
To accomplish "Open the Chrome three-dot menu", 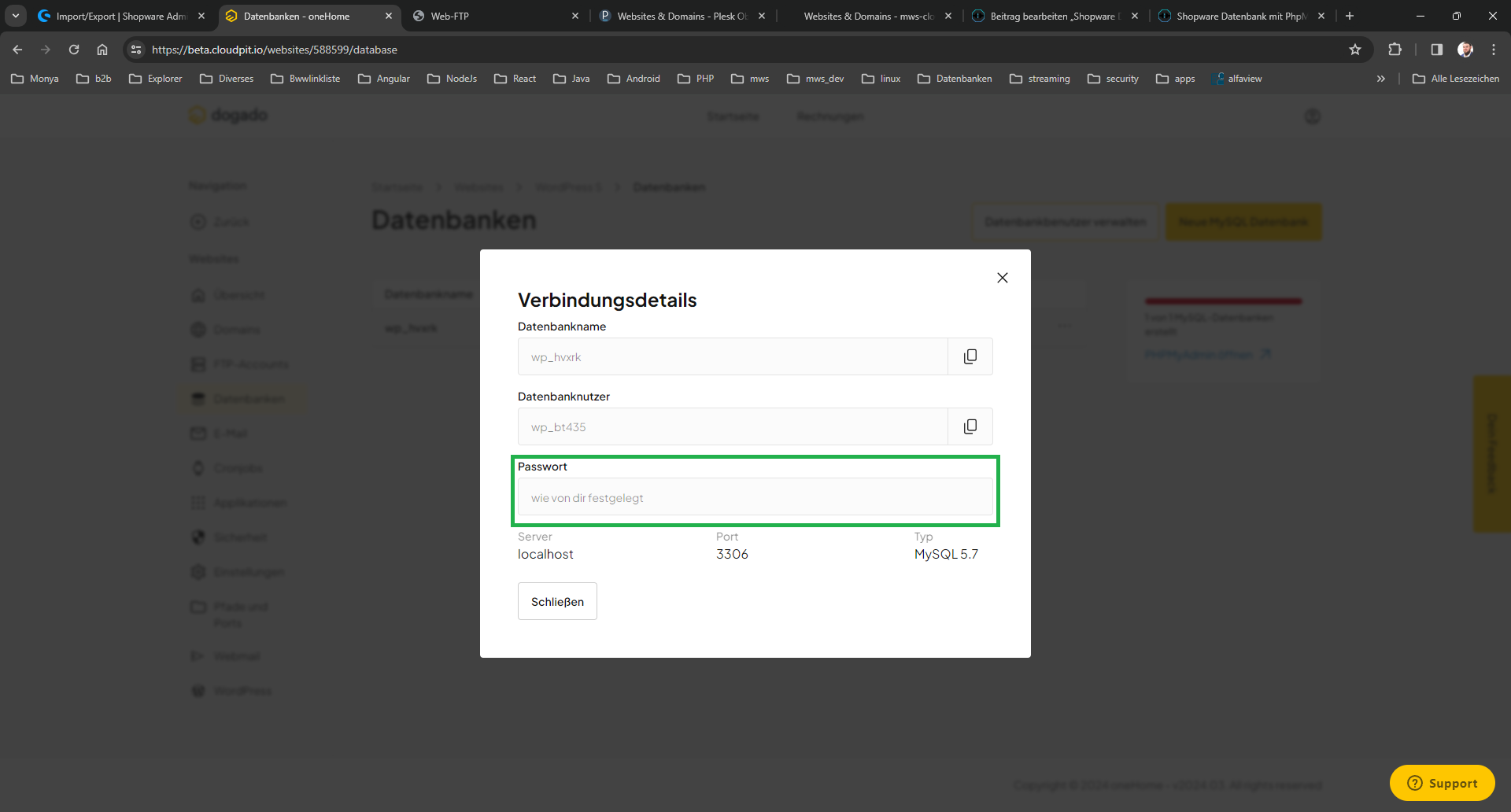I will tap(1493, 50).
